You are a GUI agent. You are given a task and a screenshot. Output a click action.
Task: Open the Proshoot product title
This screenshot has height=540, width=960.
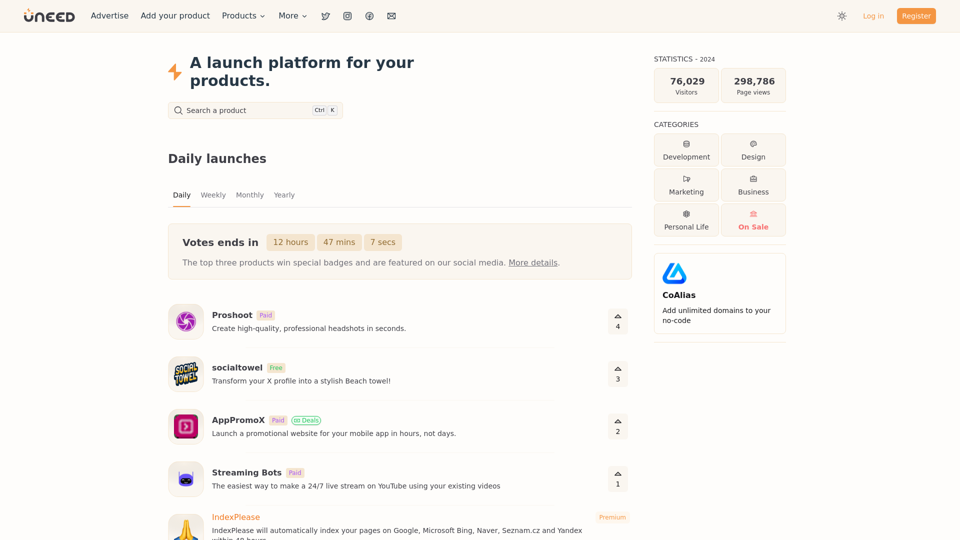coord(232,315)
